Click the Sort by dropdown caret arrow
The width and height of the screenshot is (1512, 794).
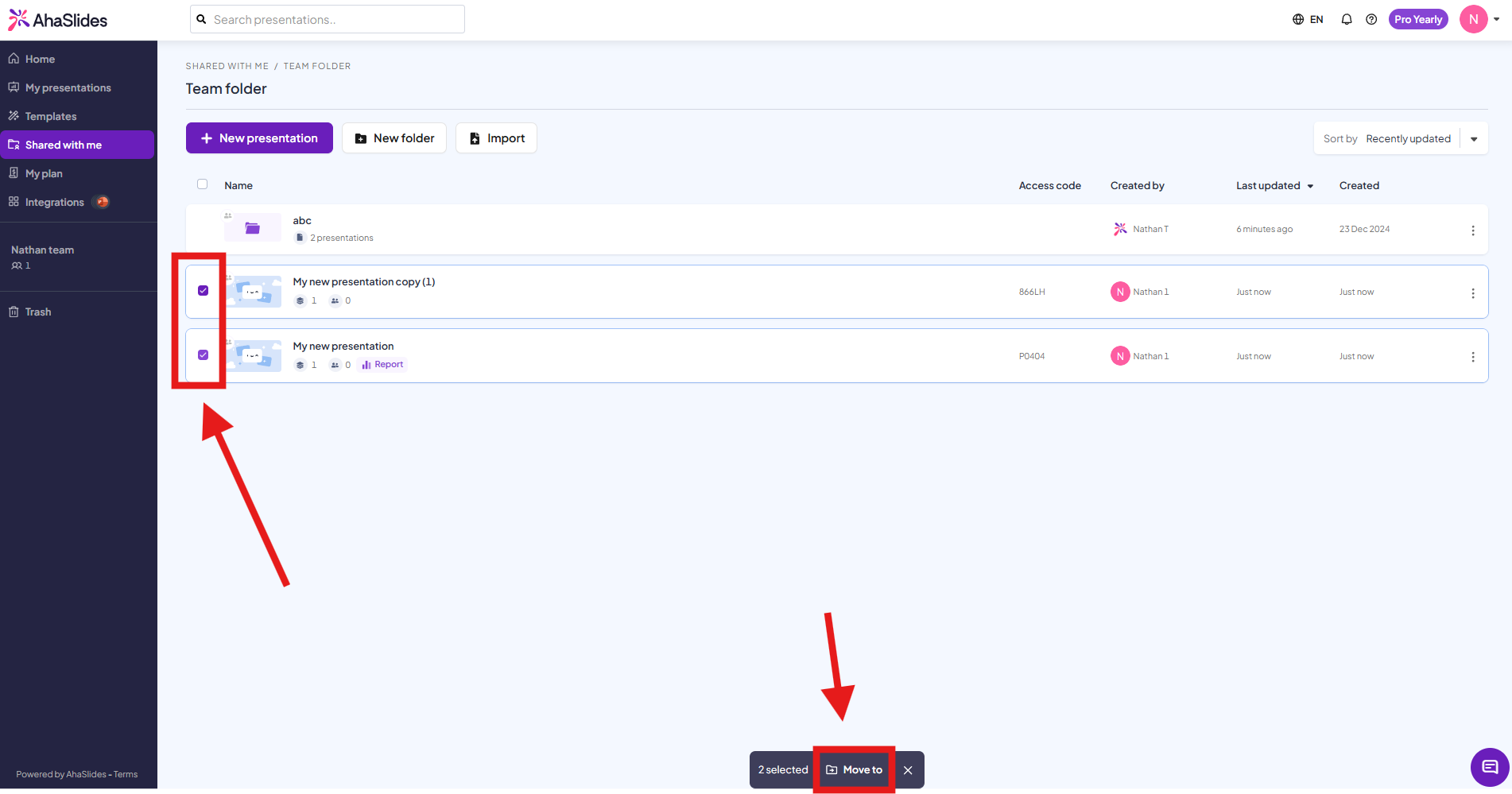(1474, 139)
